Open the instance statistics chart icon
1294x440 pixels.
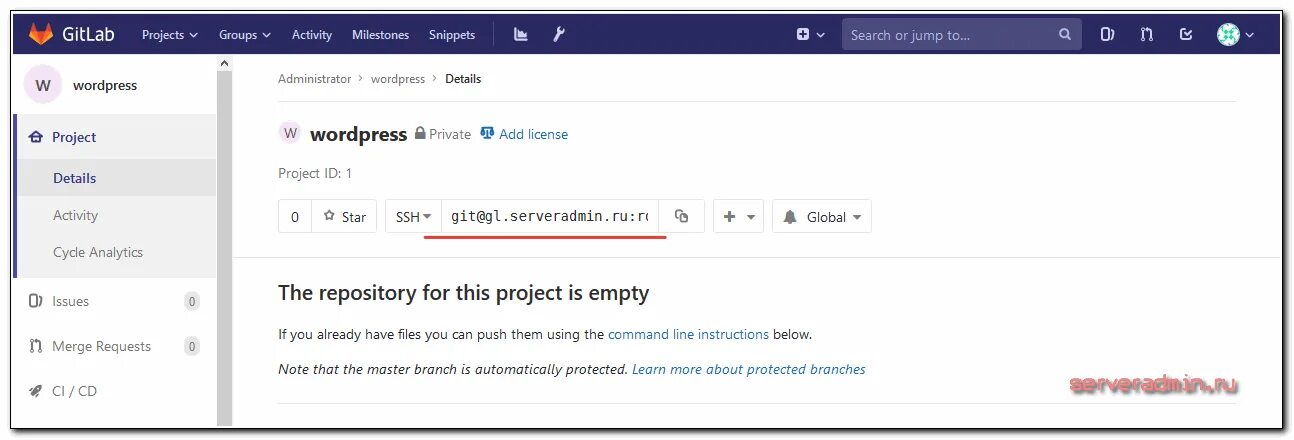click(x=521, y=34)
